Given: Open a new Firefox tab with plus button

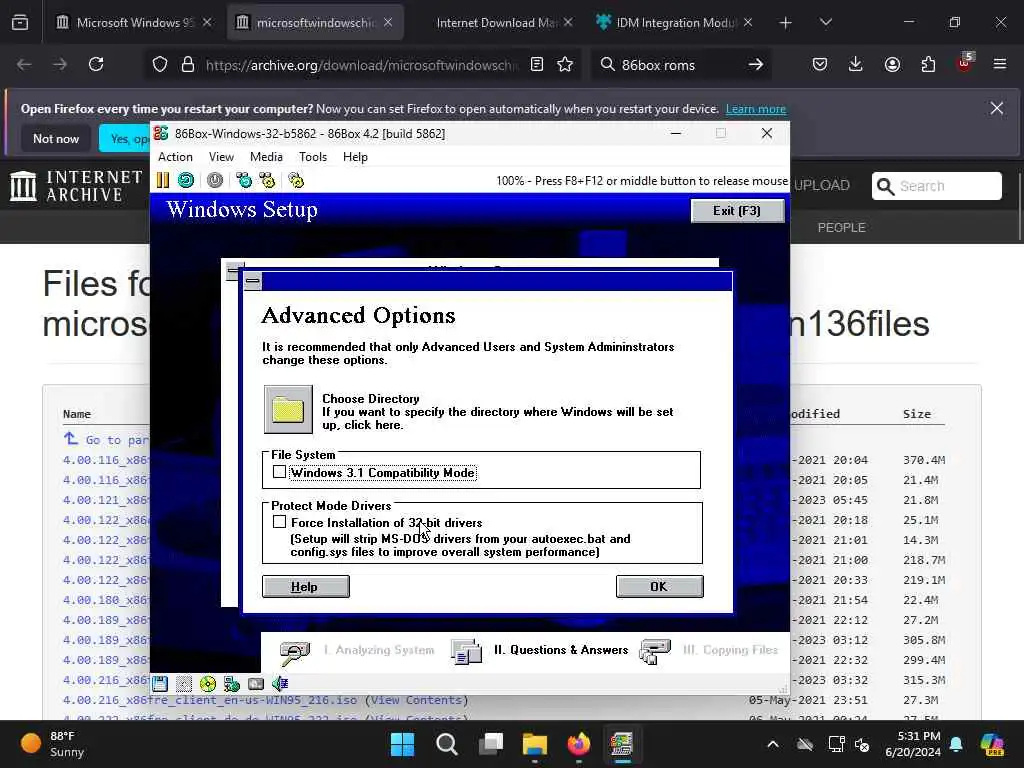Looking at the screenshot, I should coord(785,23).
